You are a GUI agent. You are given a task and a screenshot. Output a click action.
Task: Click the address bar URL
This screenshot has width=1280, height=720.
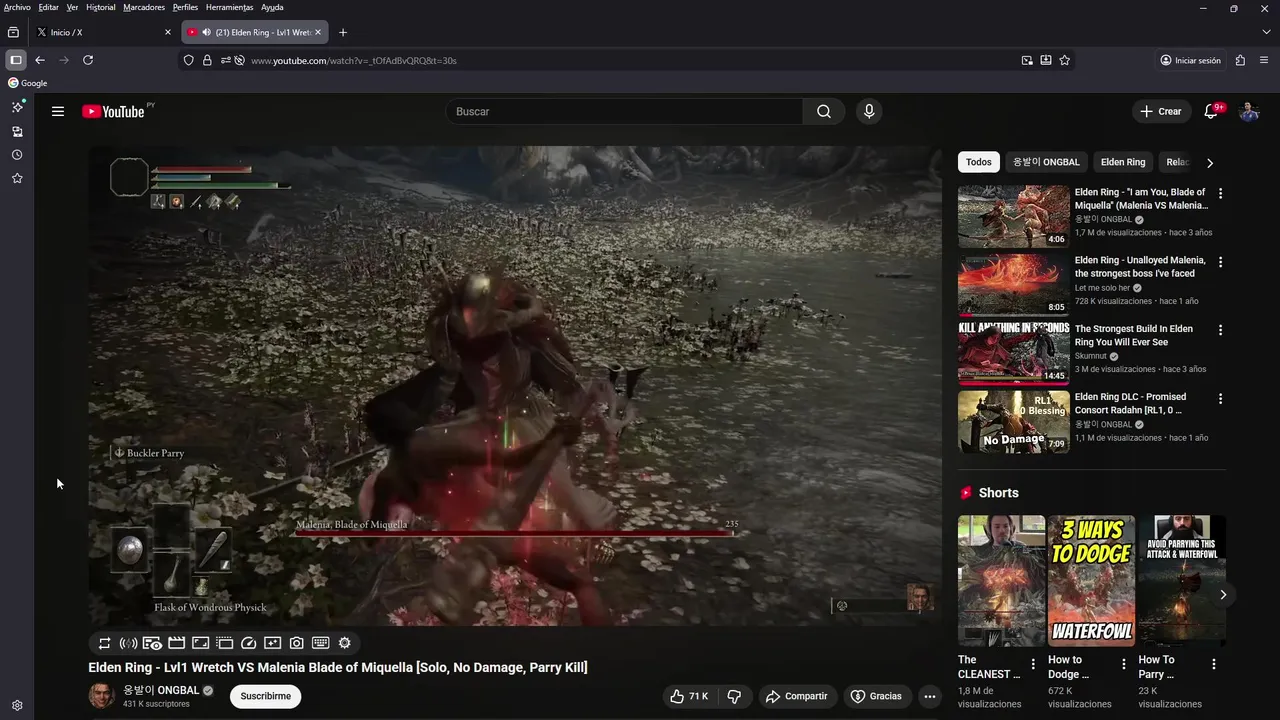(x=354, y=60)
